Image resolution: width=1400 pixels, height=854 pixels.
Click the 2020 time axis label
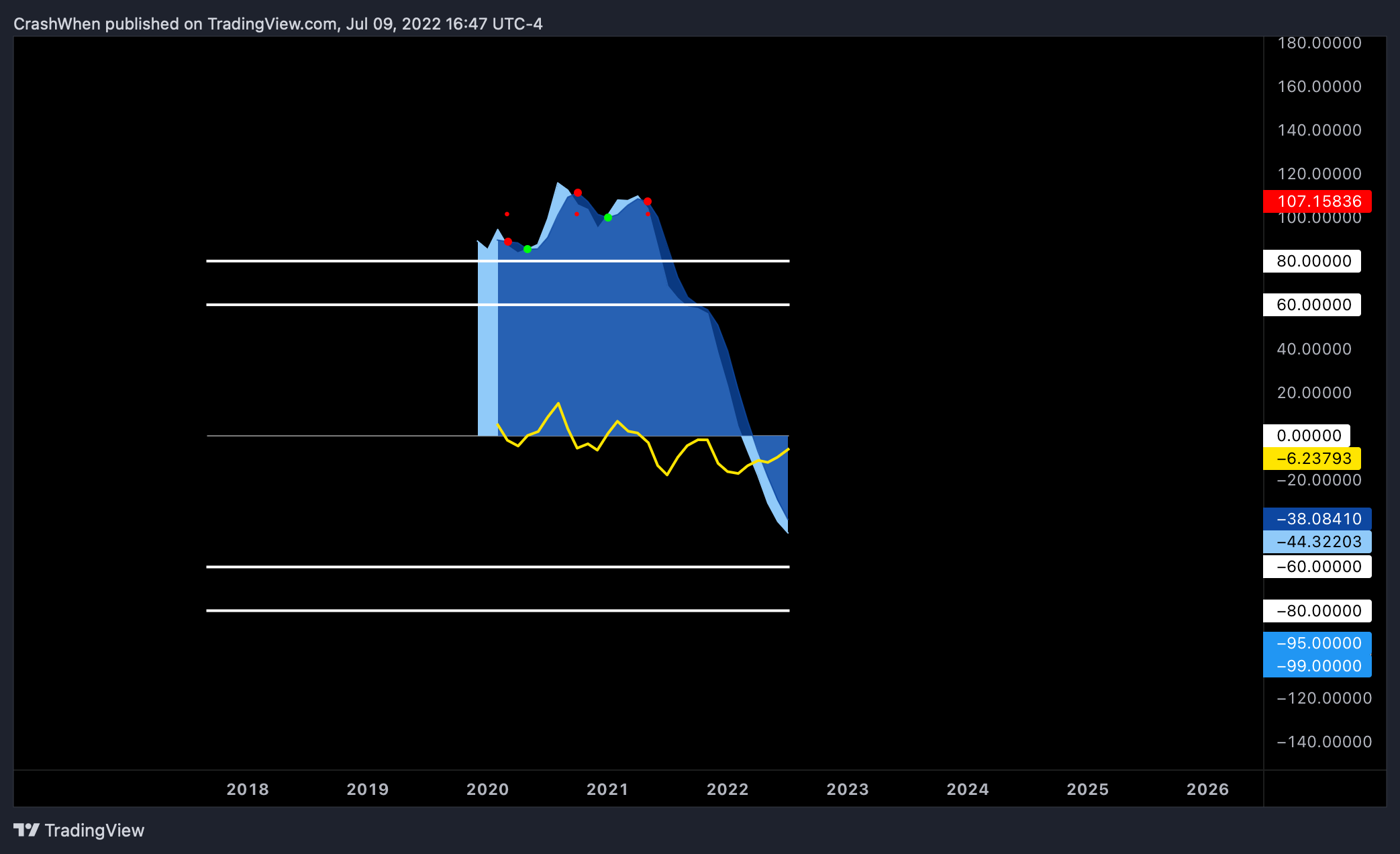coord(488,790)
